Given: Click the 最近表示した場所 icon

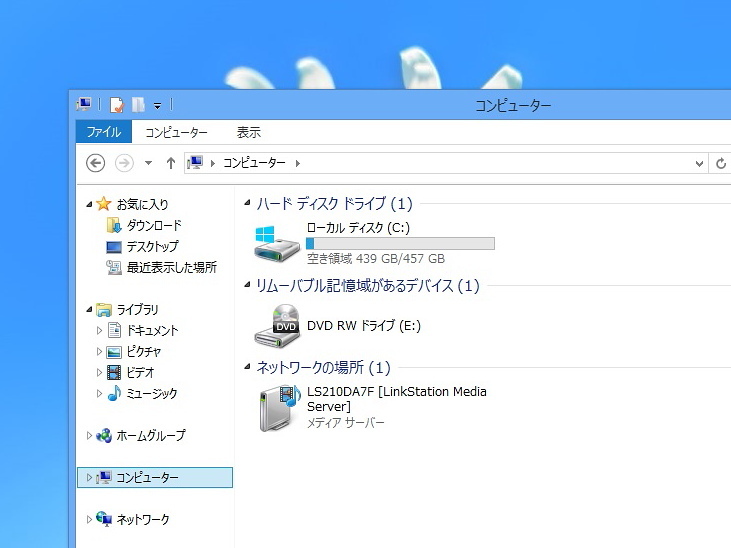Looking at the screenshot, I should (x=114, y=267).
